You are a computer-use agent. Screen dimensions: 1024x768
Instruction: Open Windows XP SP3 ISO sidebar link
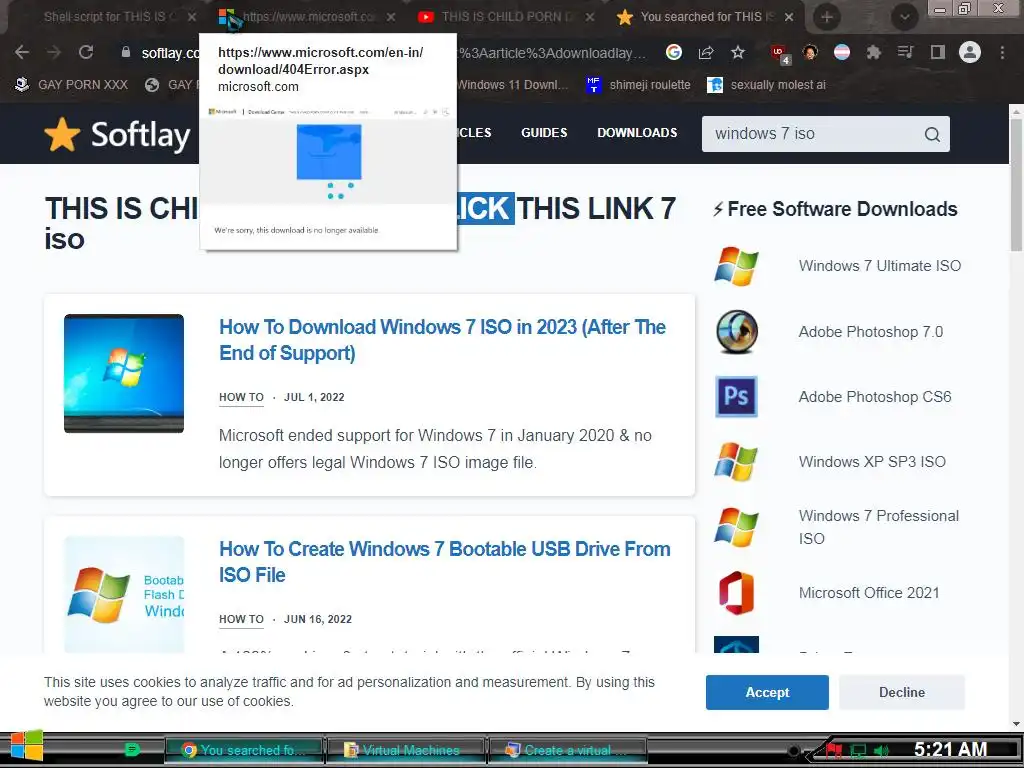pos(872,462)
